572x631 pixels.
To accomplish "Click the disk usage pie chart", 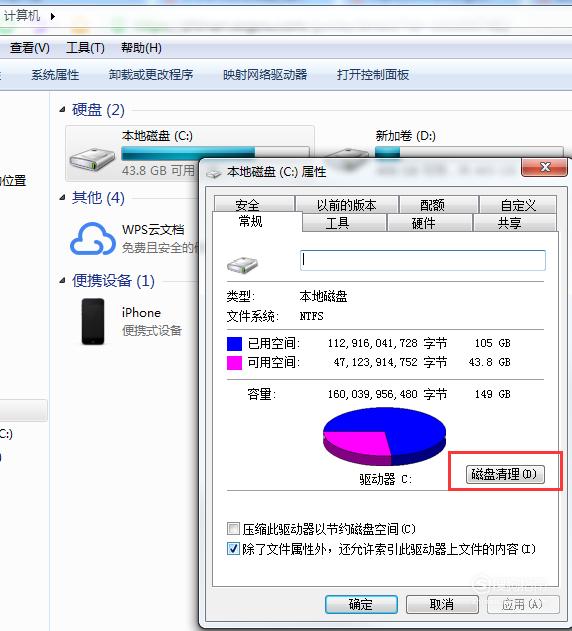I will pos(384,437).
